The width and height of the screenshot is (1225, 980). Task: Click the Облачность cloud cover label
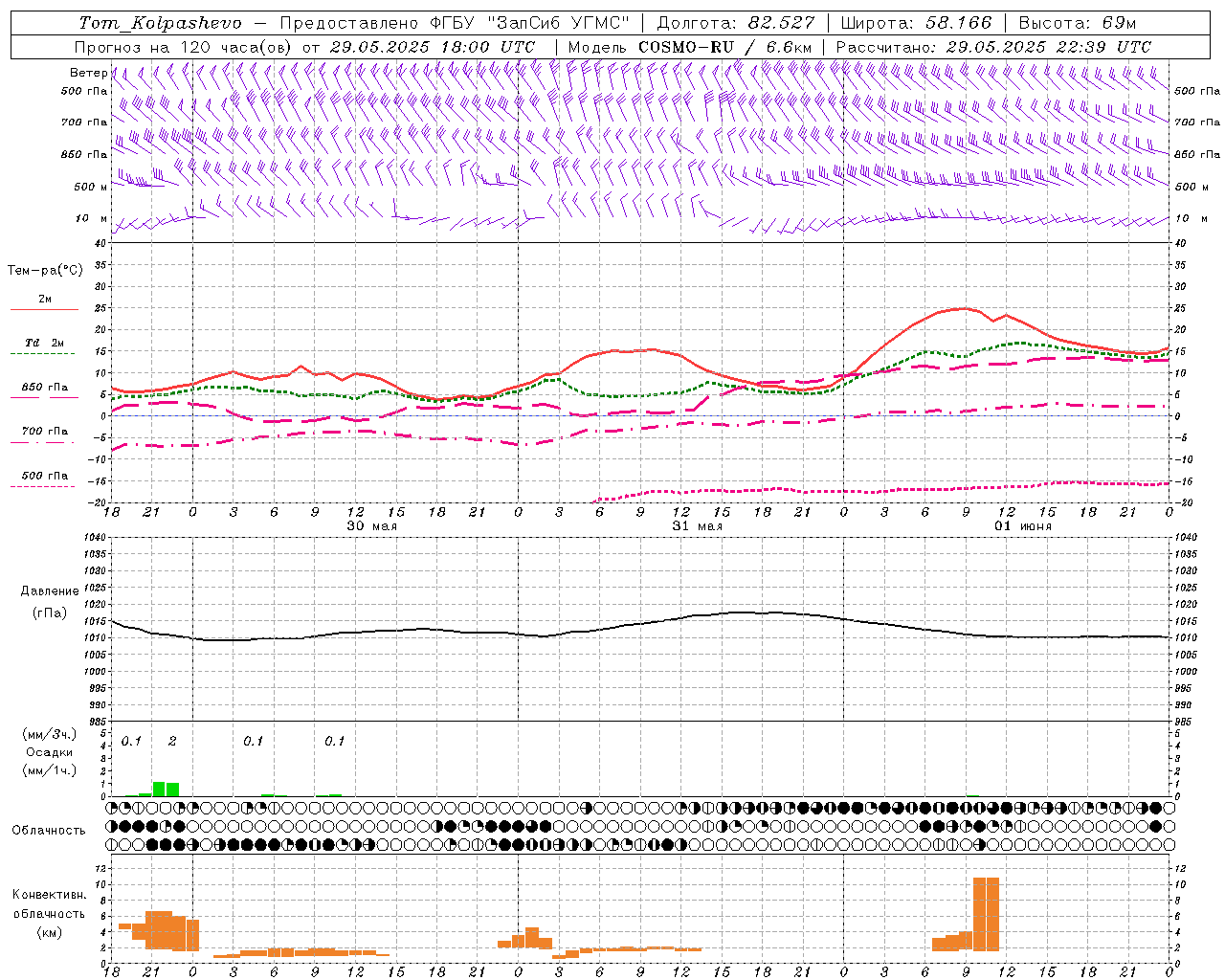[49, 830]
